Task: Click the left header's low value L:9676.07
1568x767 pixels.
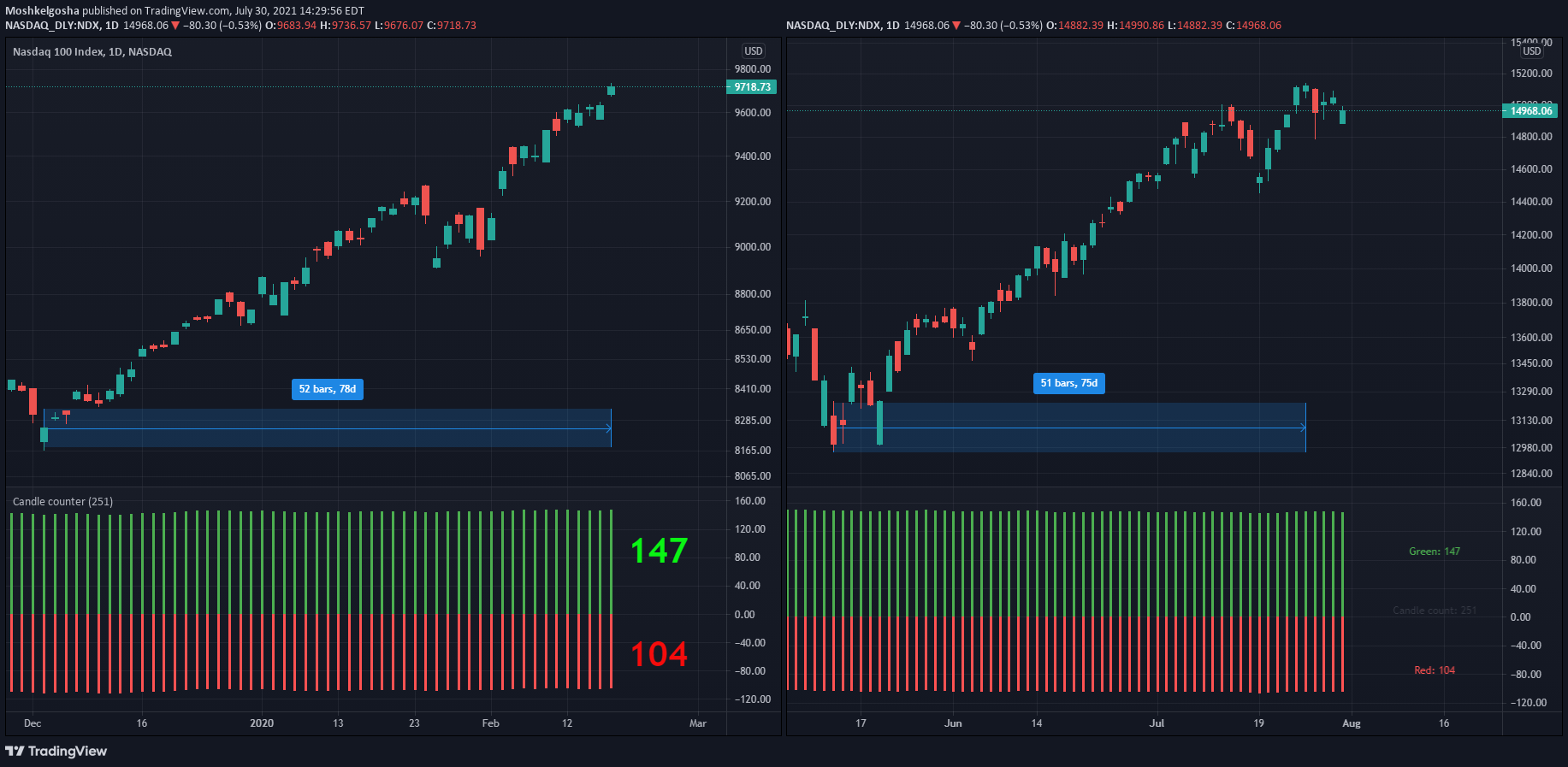Action: point(399,26)
